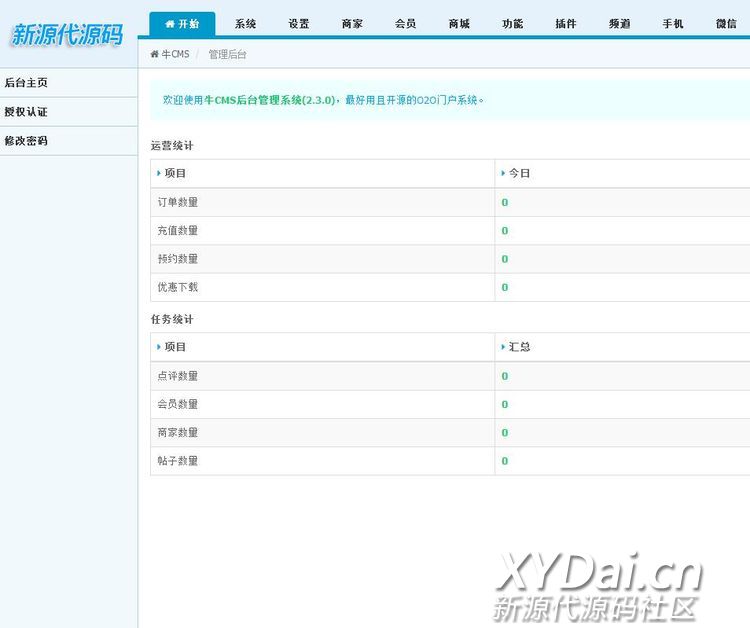Switch to the 设置 tab

point(299,24)
